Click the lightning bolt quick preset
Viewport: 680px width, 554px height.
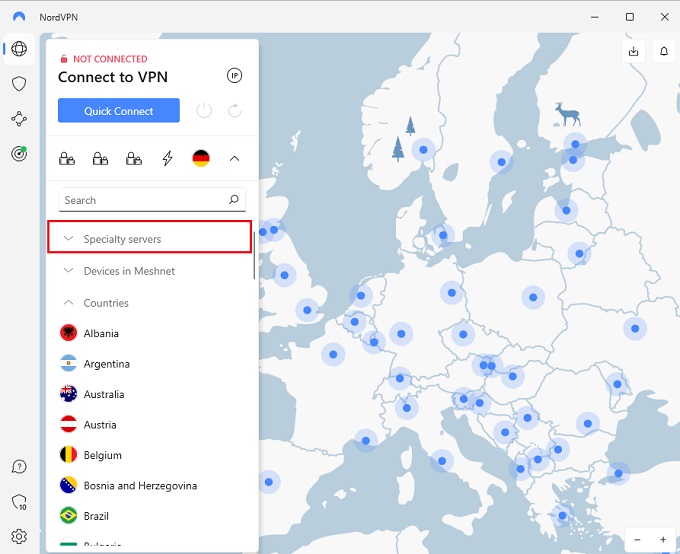pos(167,158)
